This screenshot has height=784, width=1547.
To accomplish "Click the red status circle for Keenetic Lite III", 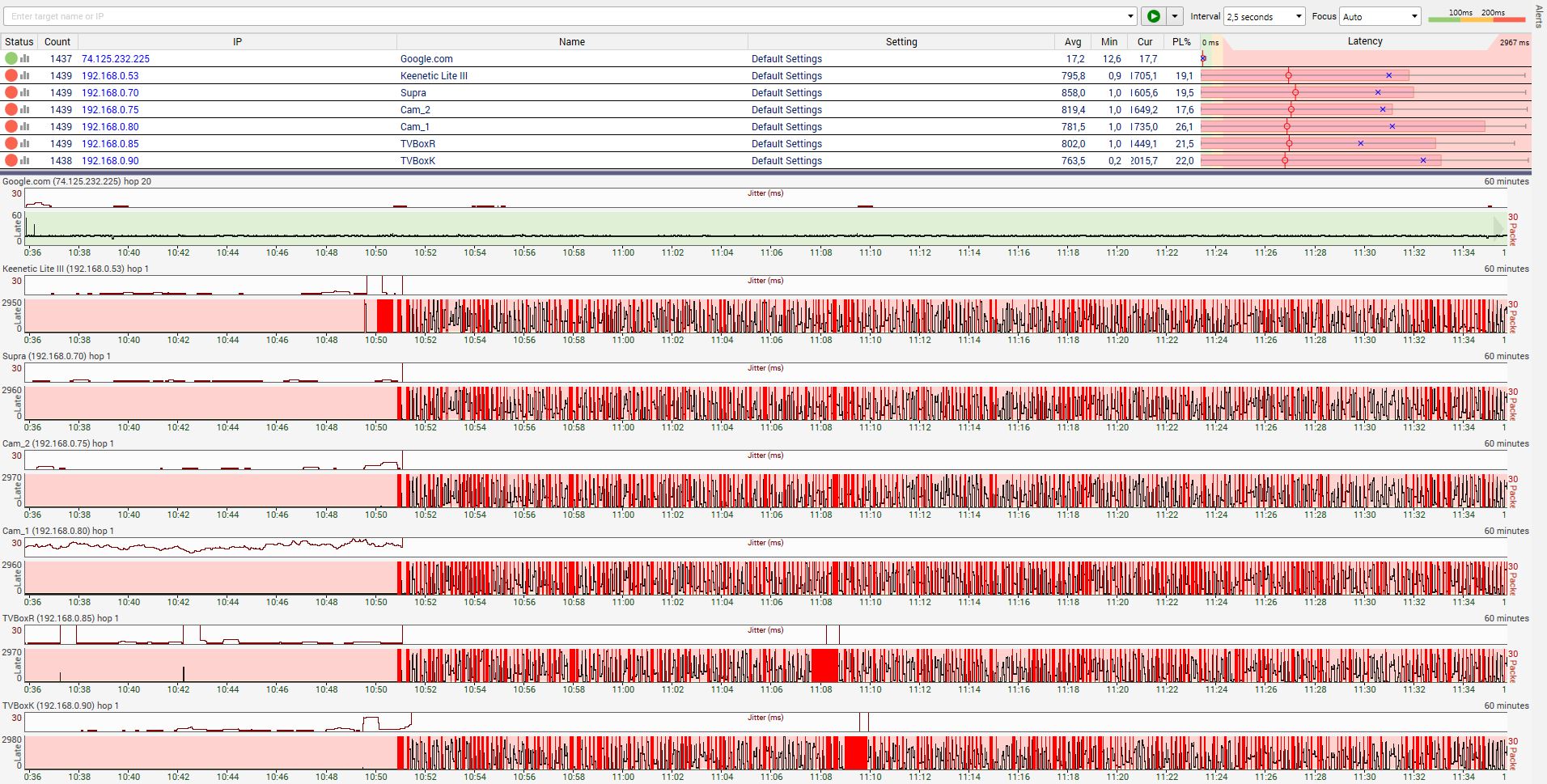I will point(11,75).
